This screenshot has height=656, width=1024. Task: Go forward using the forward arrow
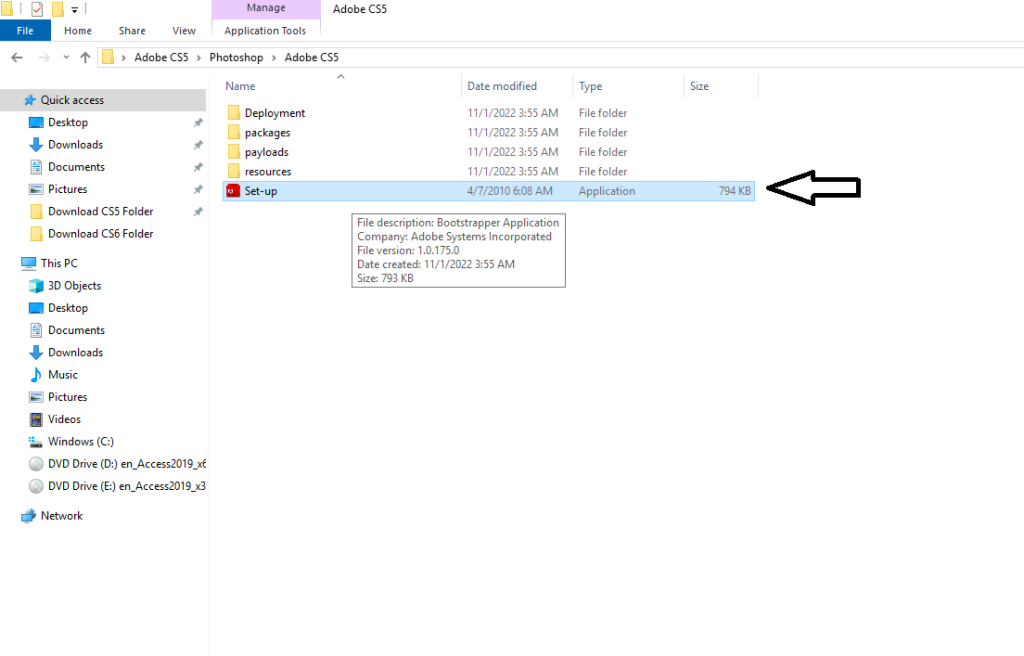click(44, 57)
